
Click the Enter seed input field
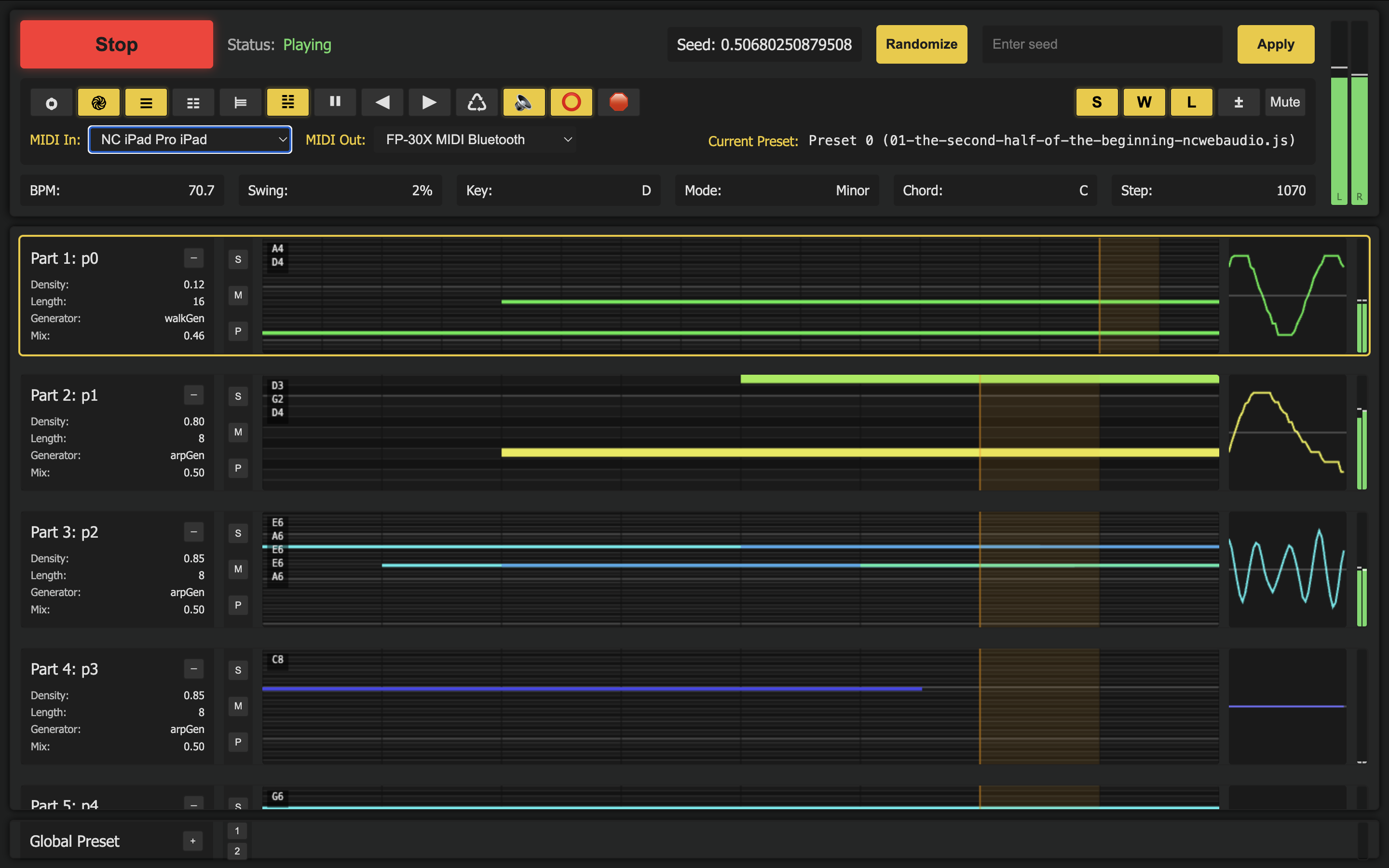[1102, 44]
